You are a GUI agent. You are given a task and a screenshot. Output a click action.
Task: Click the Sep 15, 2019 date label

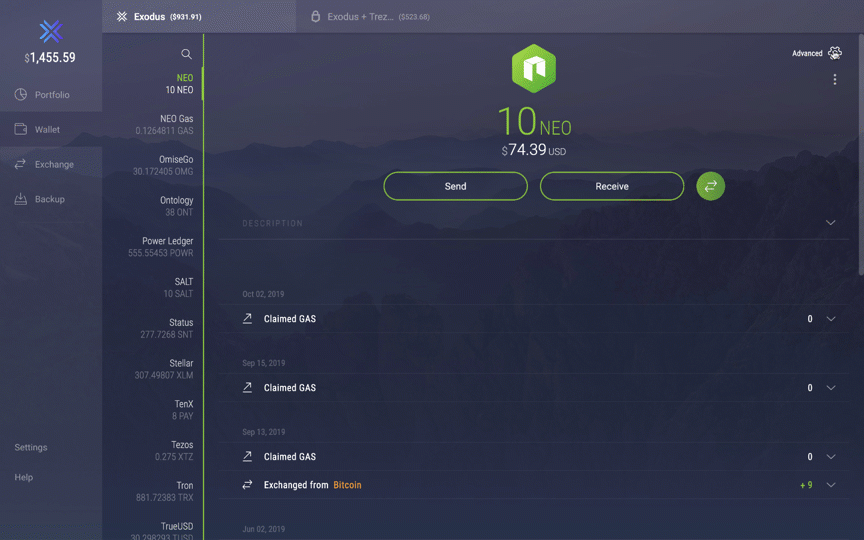click(x=263, y=363)
